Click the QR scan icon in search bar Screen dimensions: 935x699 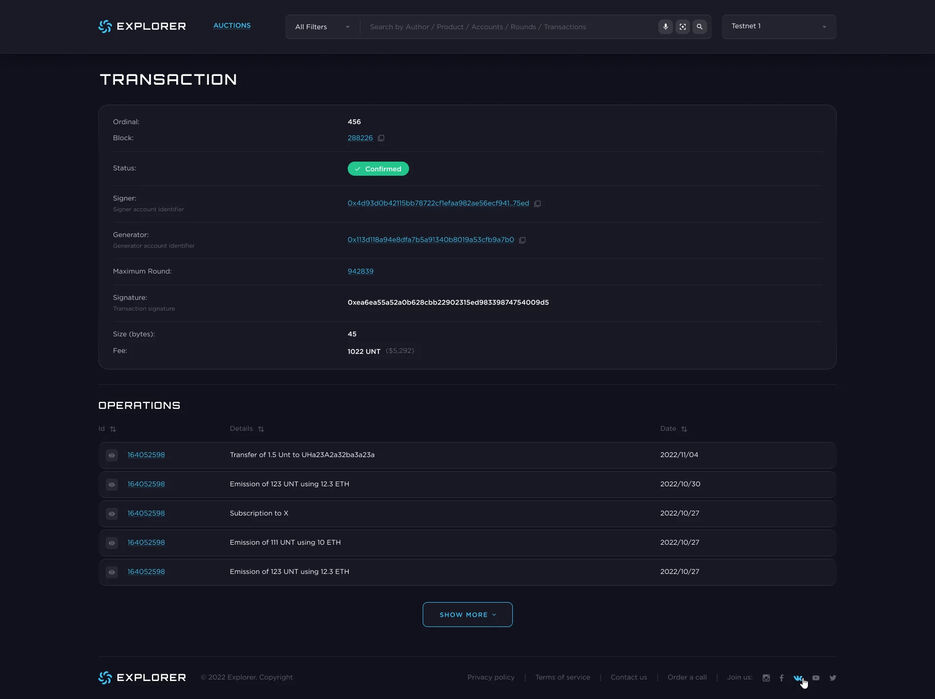[682, 27]
